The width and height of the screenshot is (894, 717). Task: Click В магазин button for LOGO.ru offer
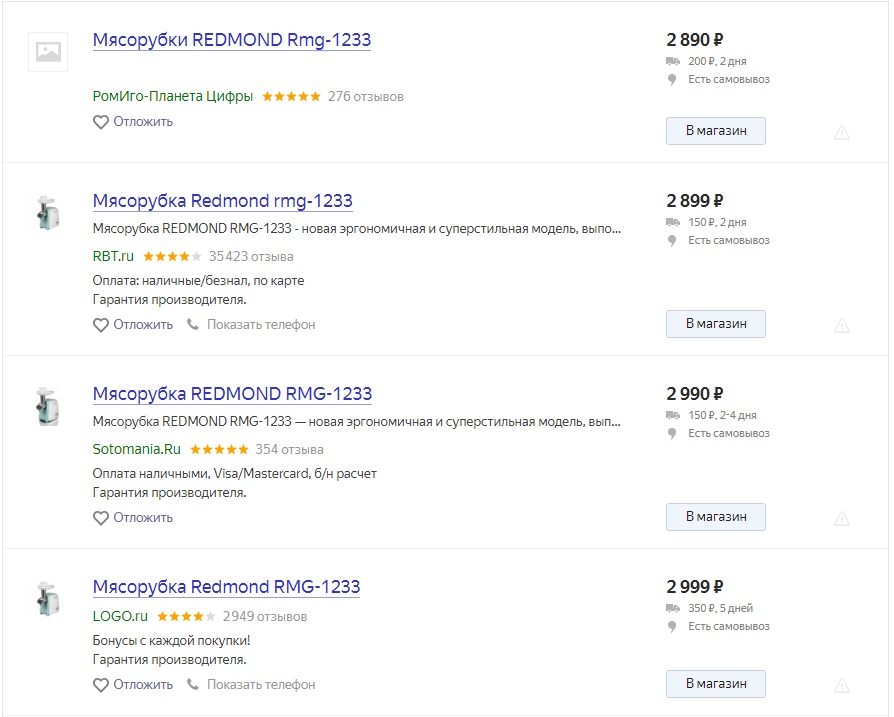click(x=716, y=684)
